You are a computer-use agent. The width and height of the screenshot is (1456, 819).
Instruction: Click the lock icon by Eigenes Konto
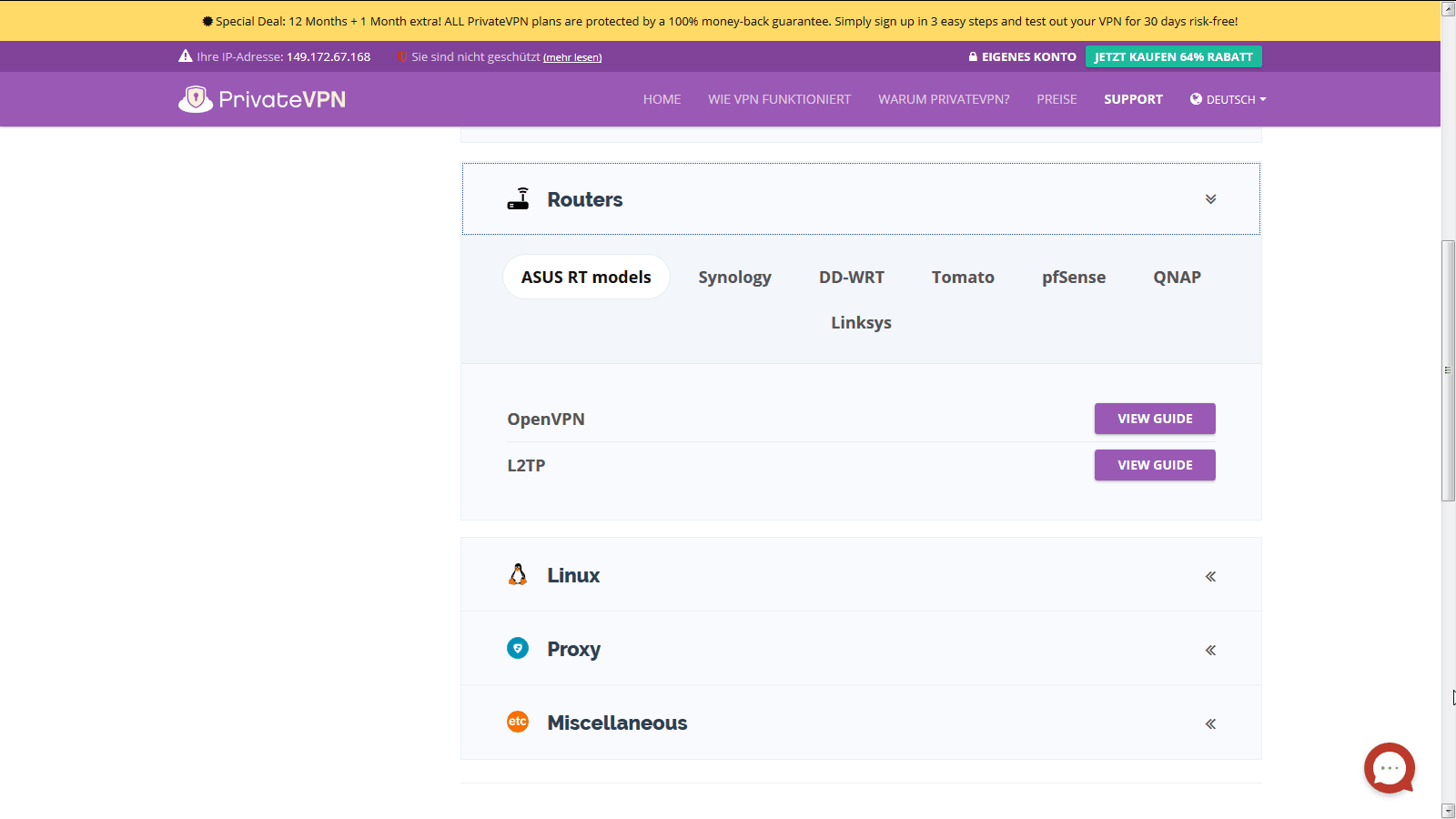pyautogui.click(x=973, y=56)
